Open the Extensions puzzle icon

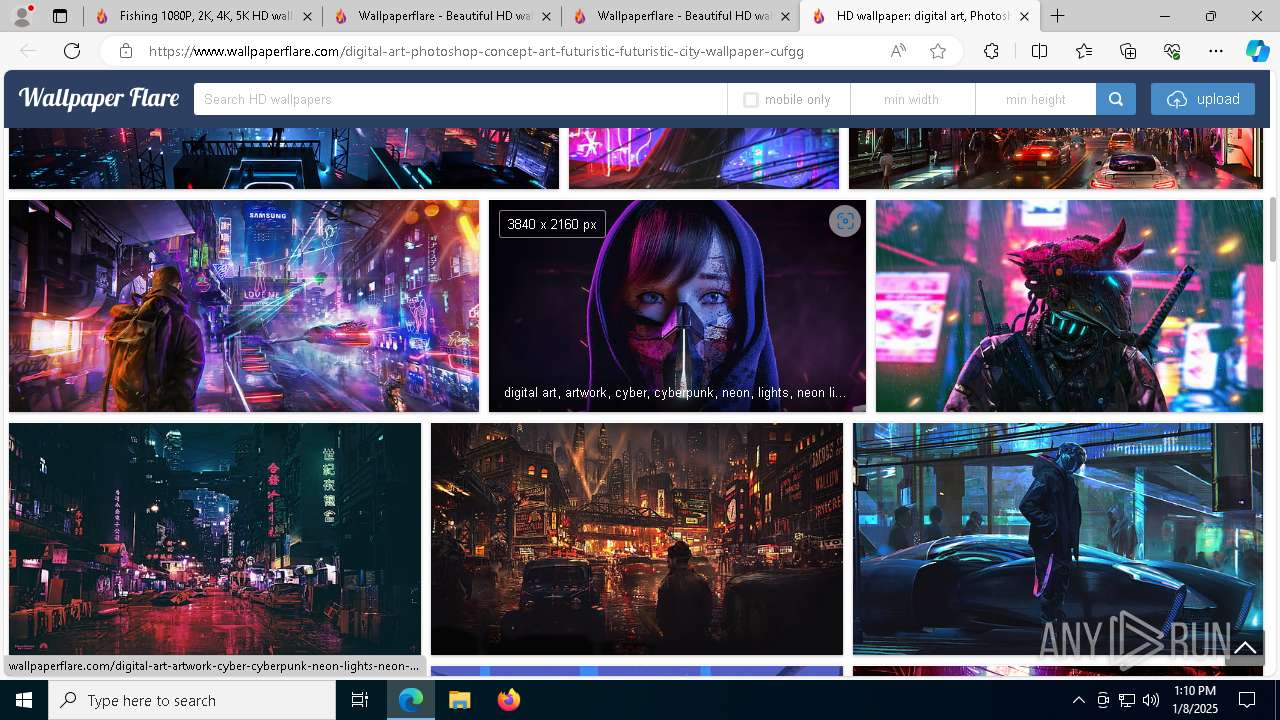pos(991,51)
